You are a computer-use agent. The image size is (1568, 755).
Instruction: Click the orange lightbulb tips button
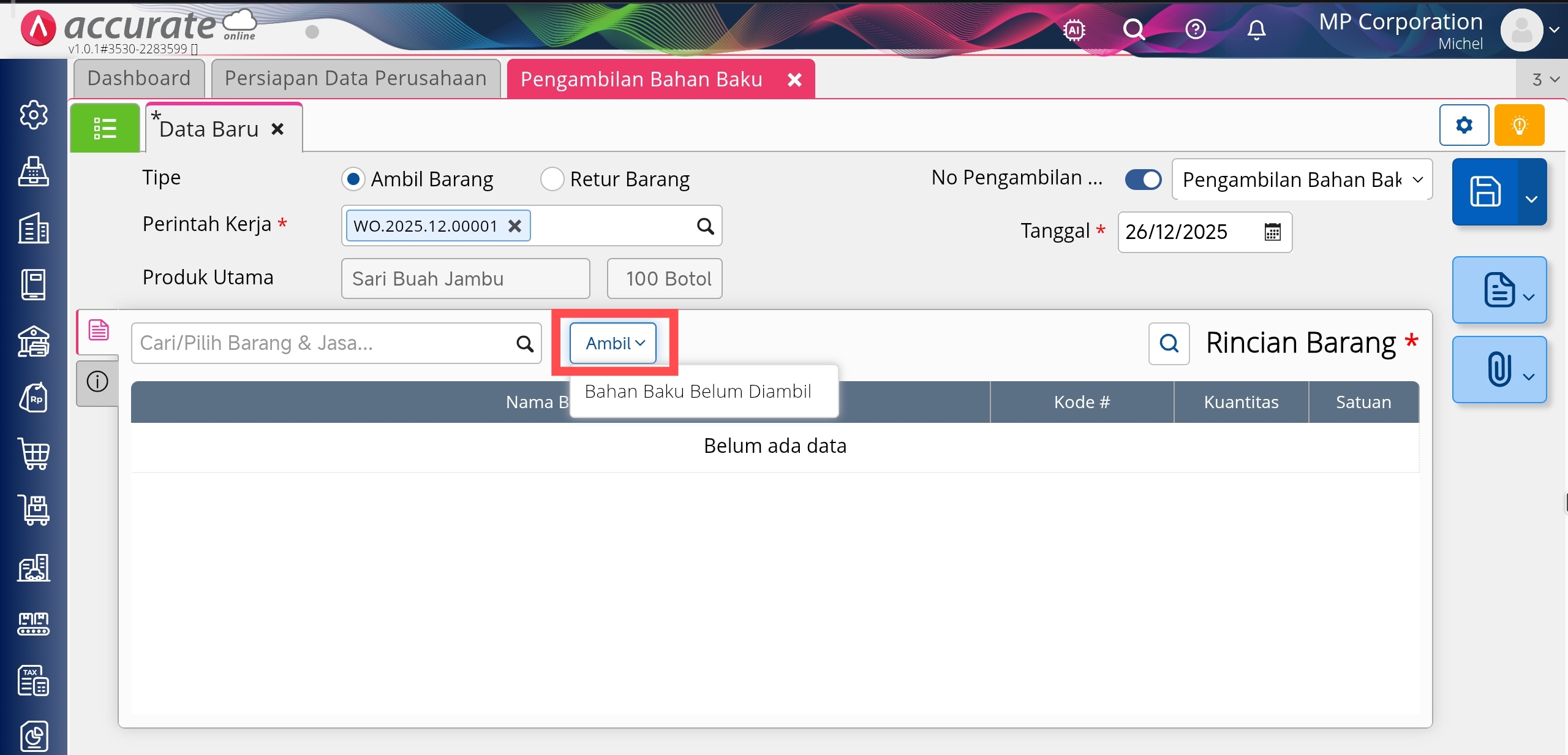(x=1519, y=126)
